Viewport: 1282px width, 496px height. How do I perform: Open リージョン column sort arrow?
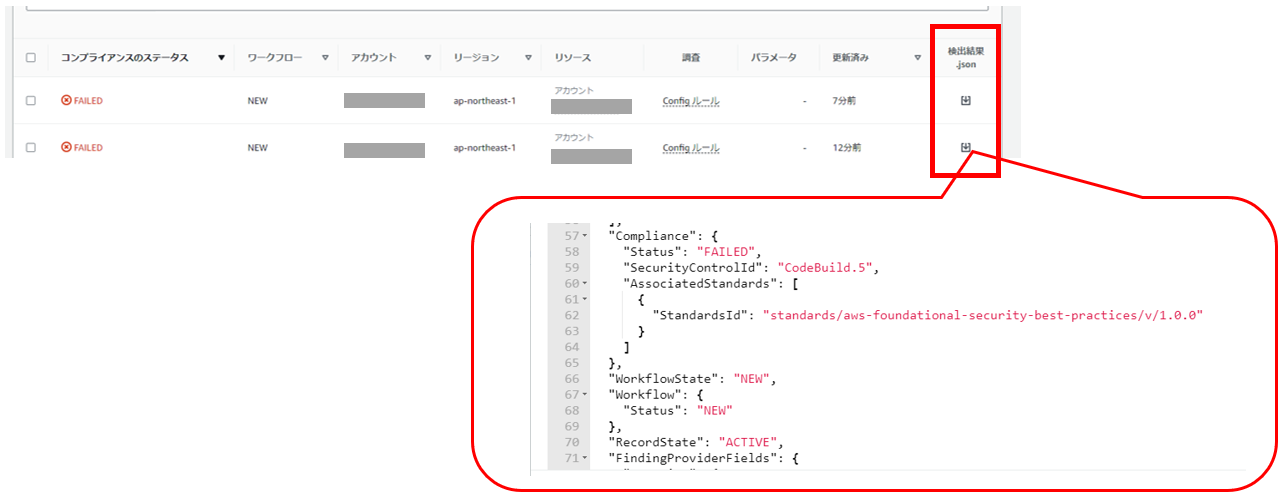coord(527,58)
